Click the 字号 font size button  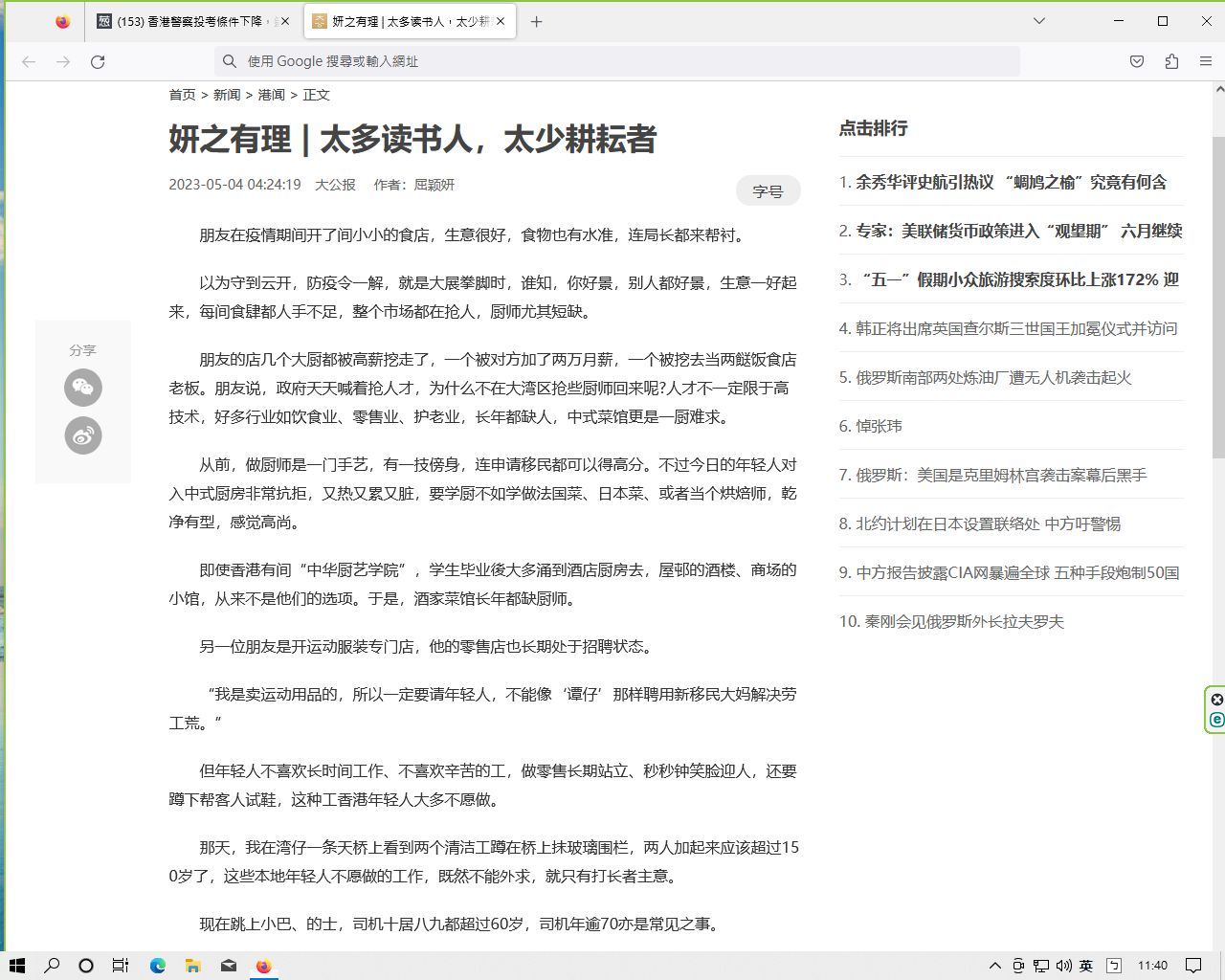pos(768,191)
